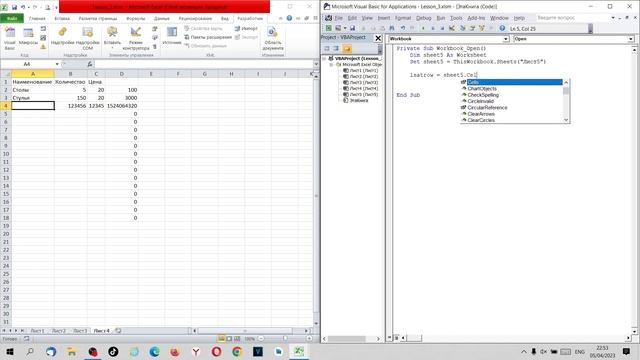Click View Code icon in Project pane
The image size is (640, 360).
coord(327,49)
